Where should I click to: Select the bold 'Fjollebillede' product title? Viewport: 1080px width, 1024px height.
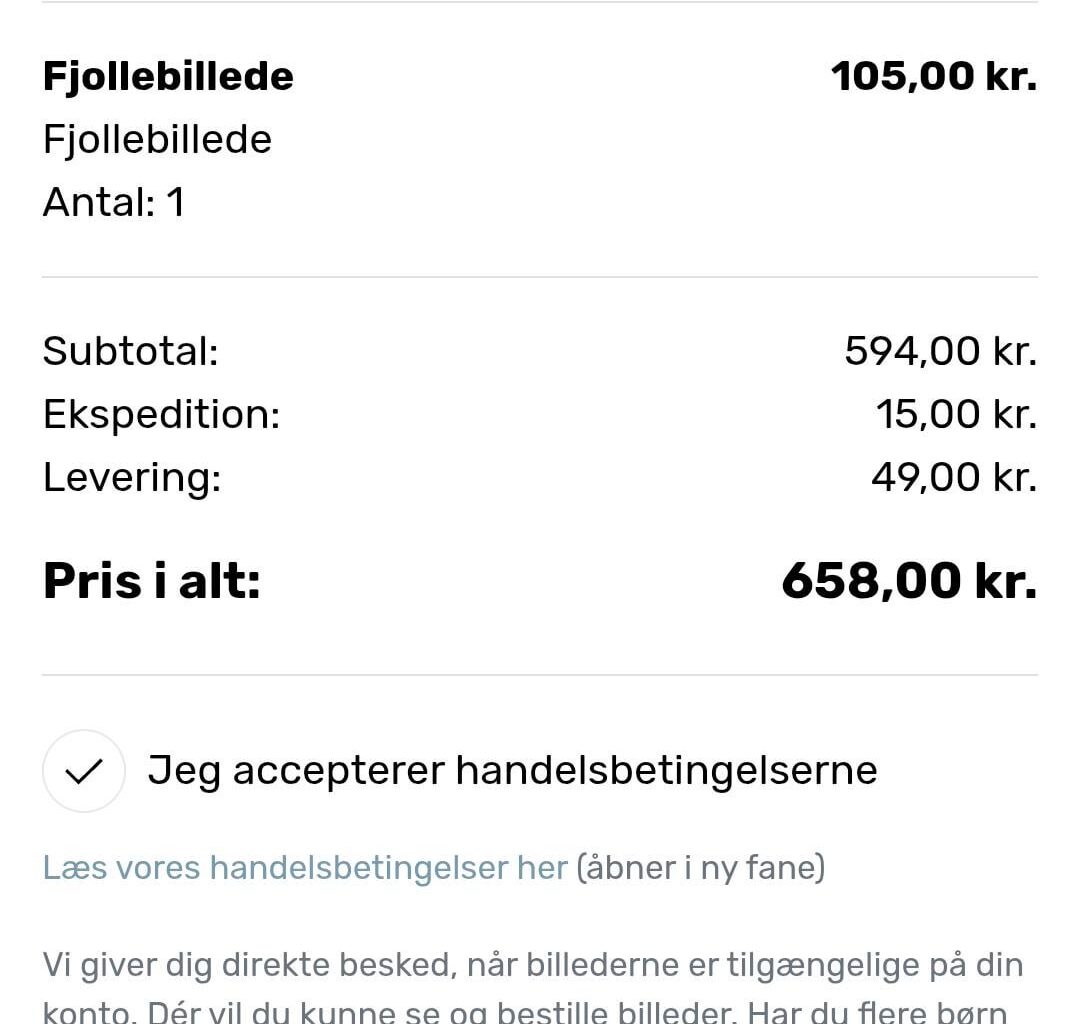(167, 75)
